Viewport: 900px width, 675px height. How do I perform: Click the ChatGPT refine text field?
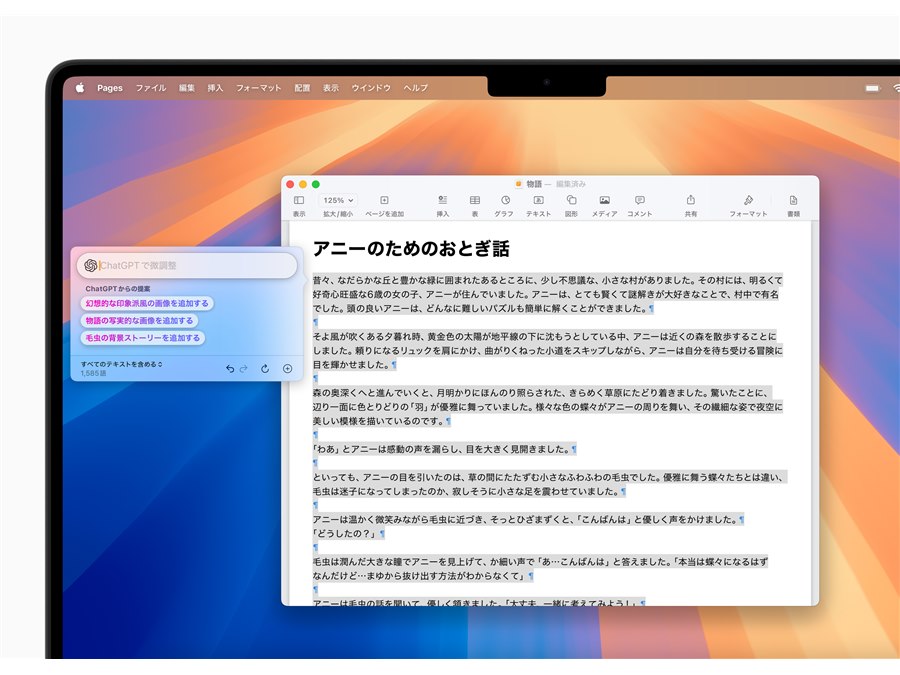(x=187, y=265)
